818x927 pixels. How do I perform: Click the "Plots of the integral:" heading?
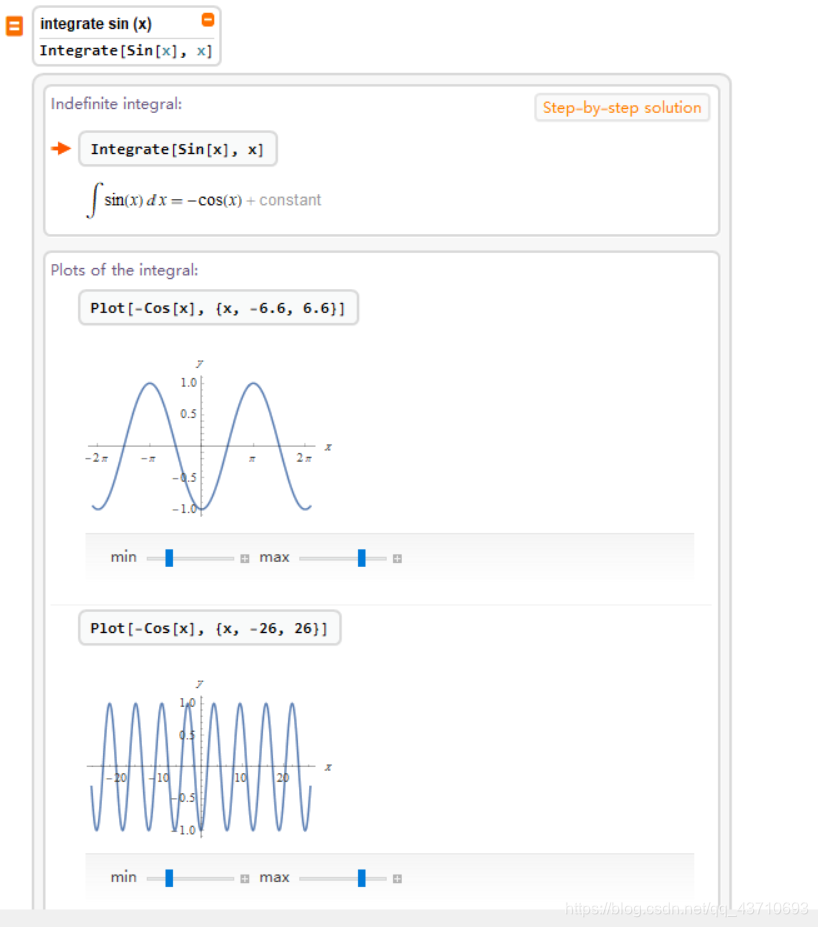125,270
